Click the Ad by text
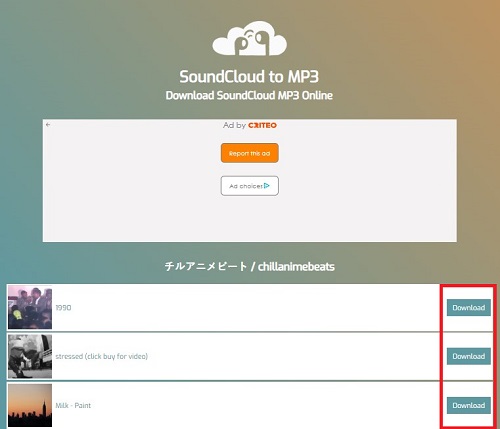The image size is (500, 429). tap(234, 125)
